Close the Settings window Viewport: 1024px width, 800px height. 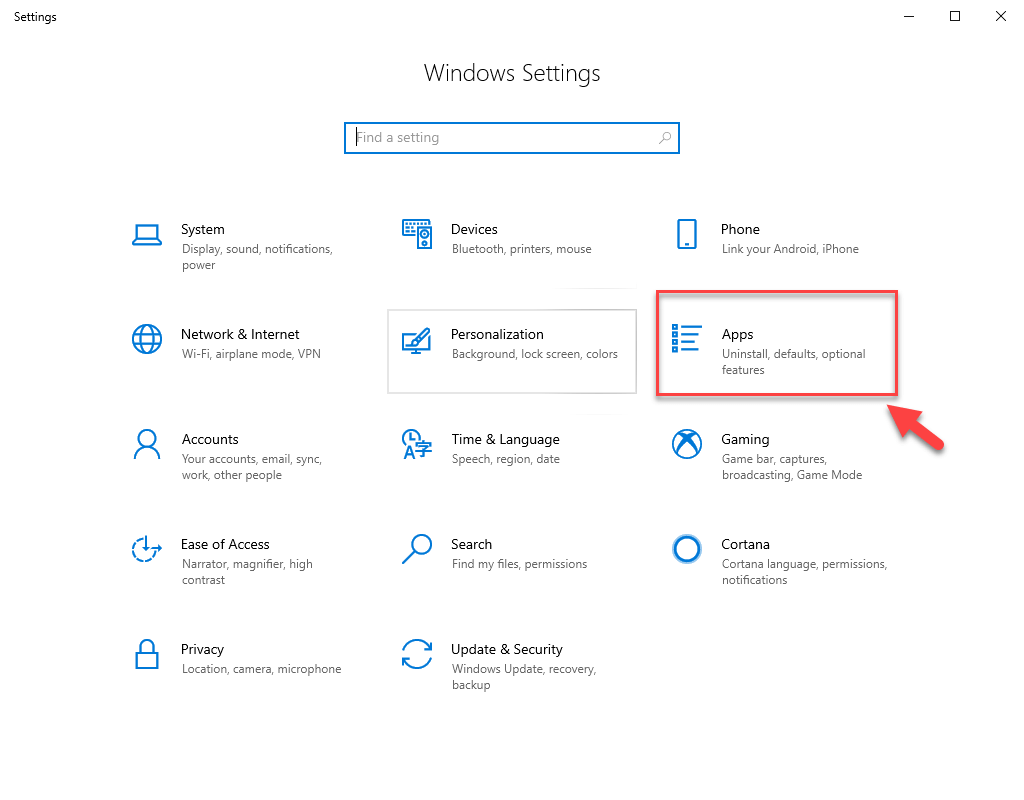coord(1000,16)
